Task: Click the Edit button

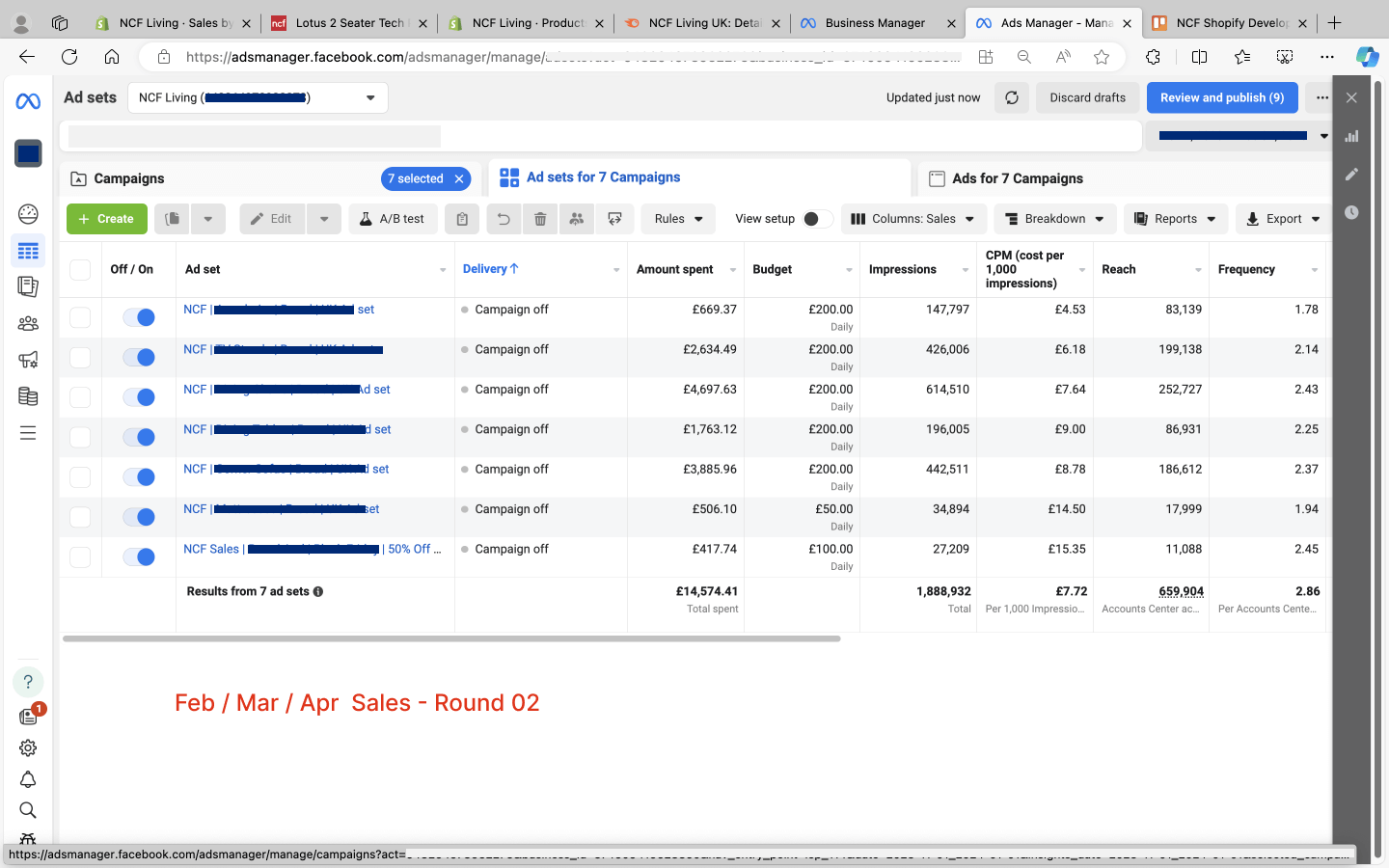Action: 272,219
